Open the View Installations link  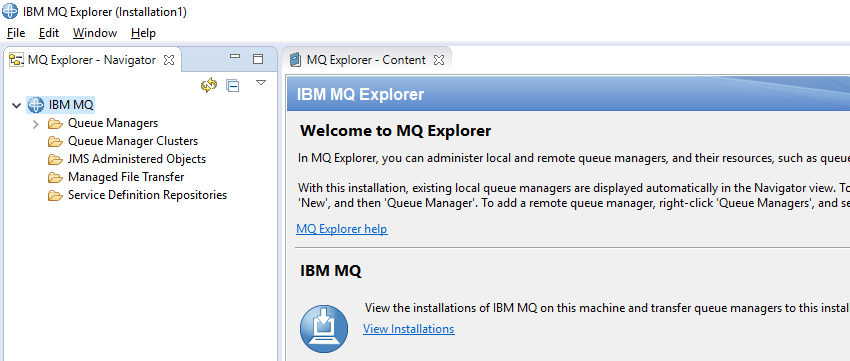409,328
